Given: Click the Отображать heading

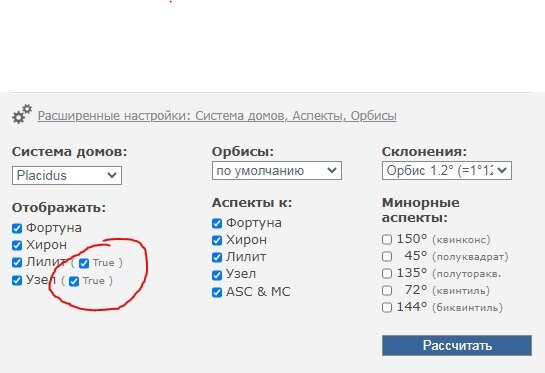Looking at the screenshot, I should point(59,208).
